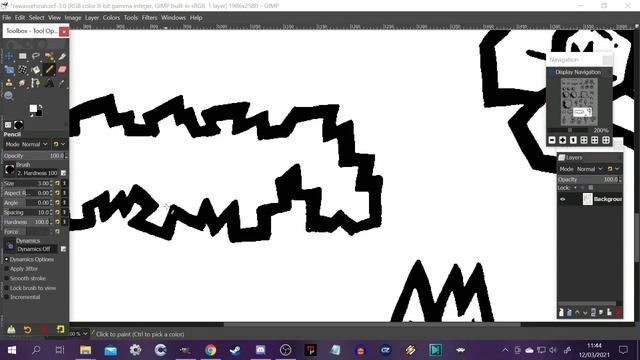Screen dimensions: 640x360
Task: Toggle Size link to brush default
Action: pos(64,183)
